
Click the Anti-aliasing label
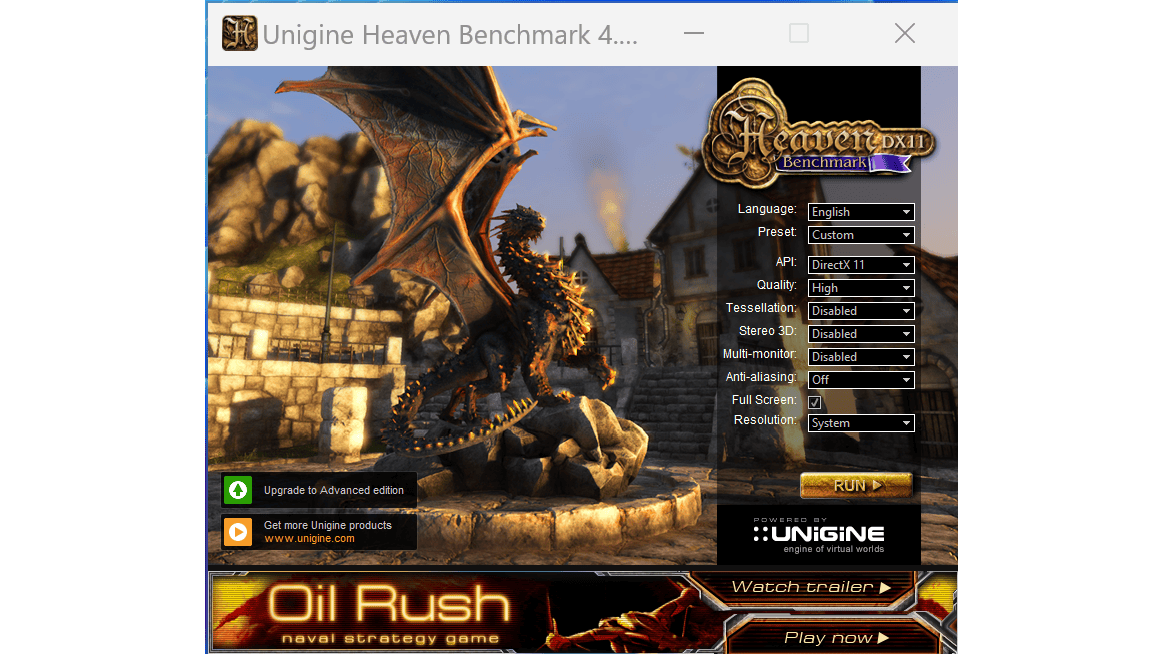click(x=761, y=377)
